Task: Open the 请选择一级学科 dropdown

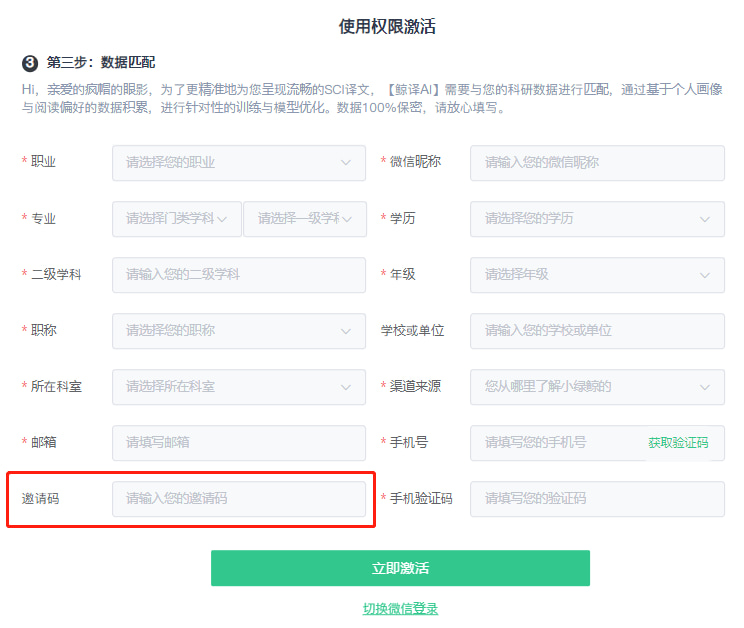Action: click(x=305, y=219)
